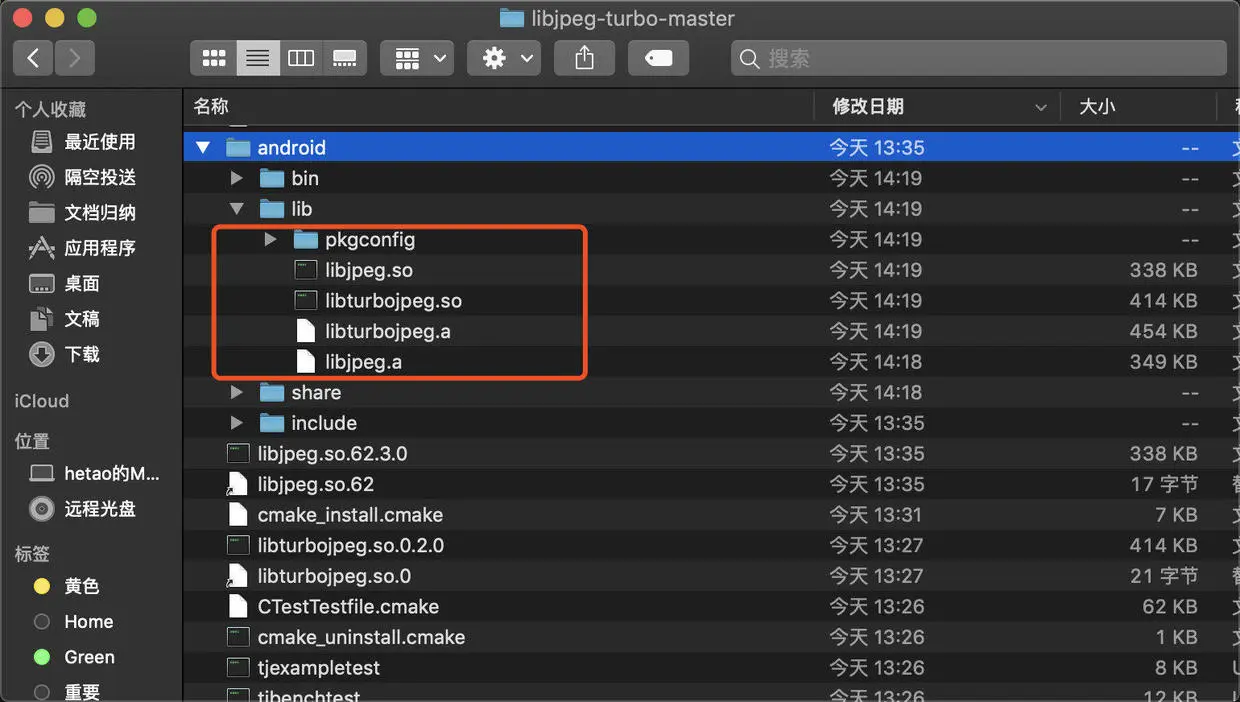Select the pkgconfig folder icon
This screenshot has width=1240, height=702.
(x=306, y=239)
